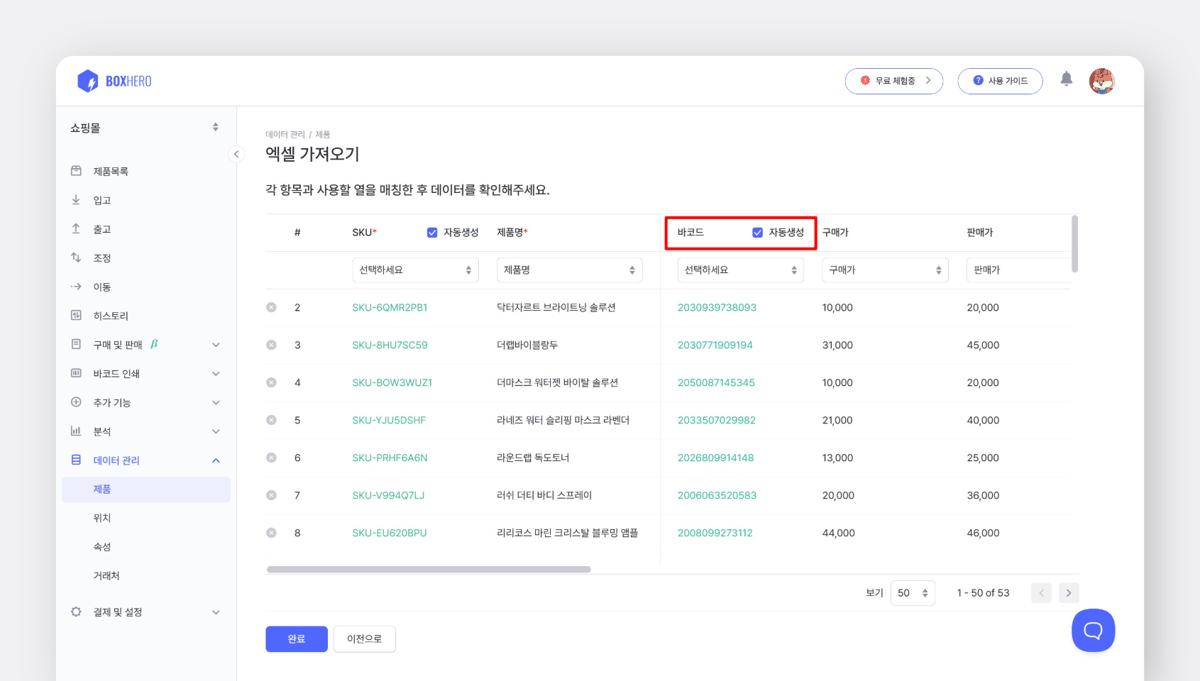Open the 선택하세요 dropdown under 바코드
Image resolution: width=1200 pixels, height=681 pixels.
coord(740,269)
